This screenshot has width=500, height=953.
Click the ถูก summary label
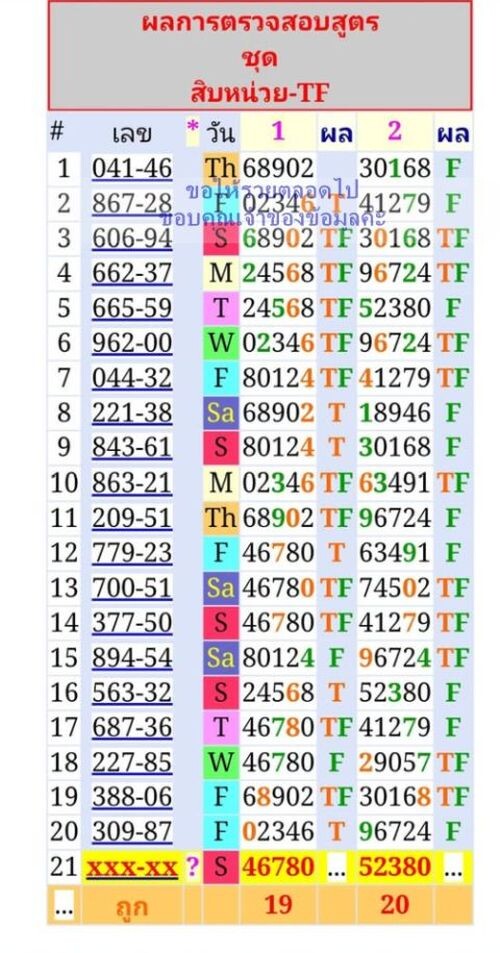click(x=131, y=906)
